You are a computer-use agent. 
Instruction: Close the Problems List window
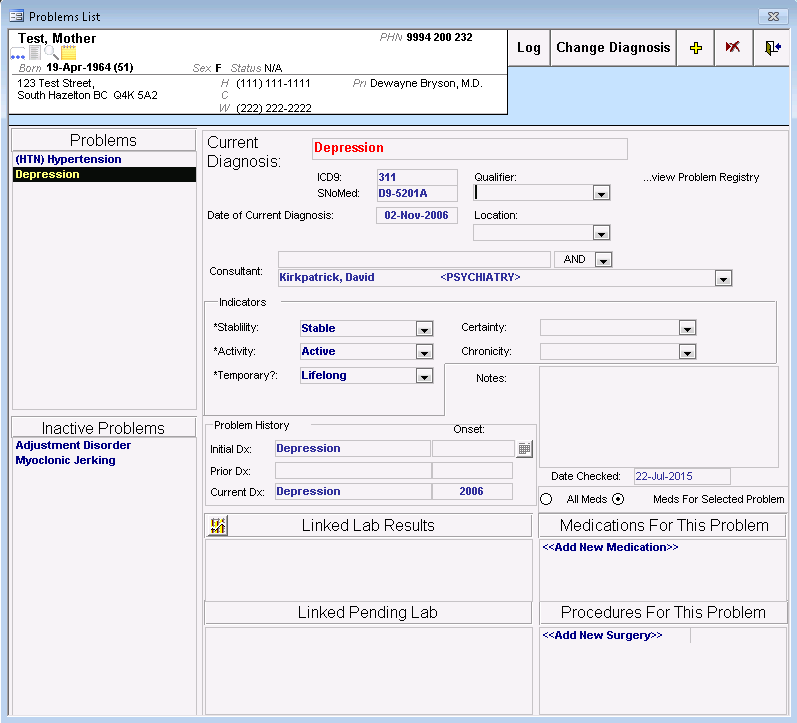(x=774, y=16)
